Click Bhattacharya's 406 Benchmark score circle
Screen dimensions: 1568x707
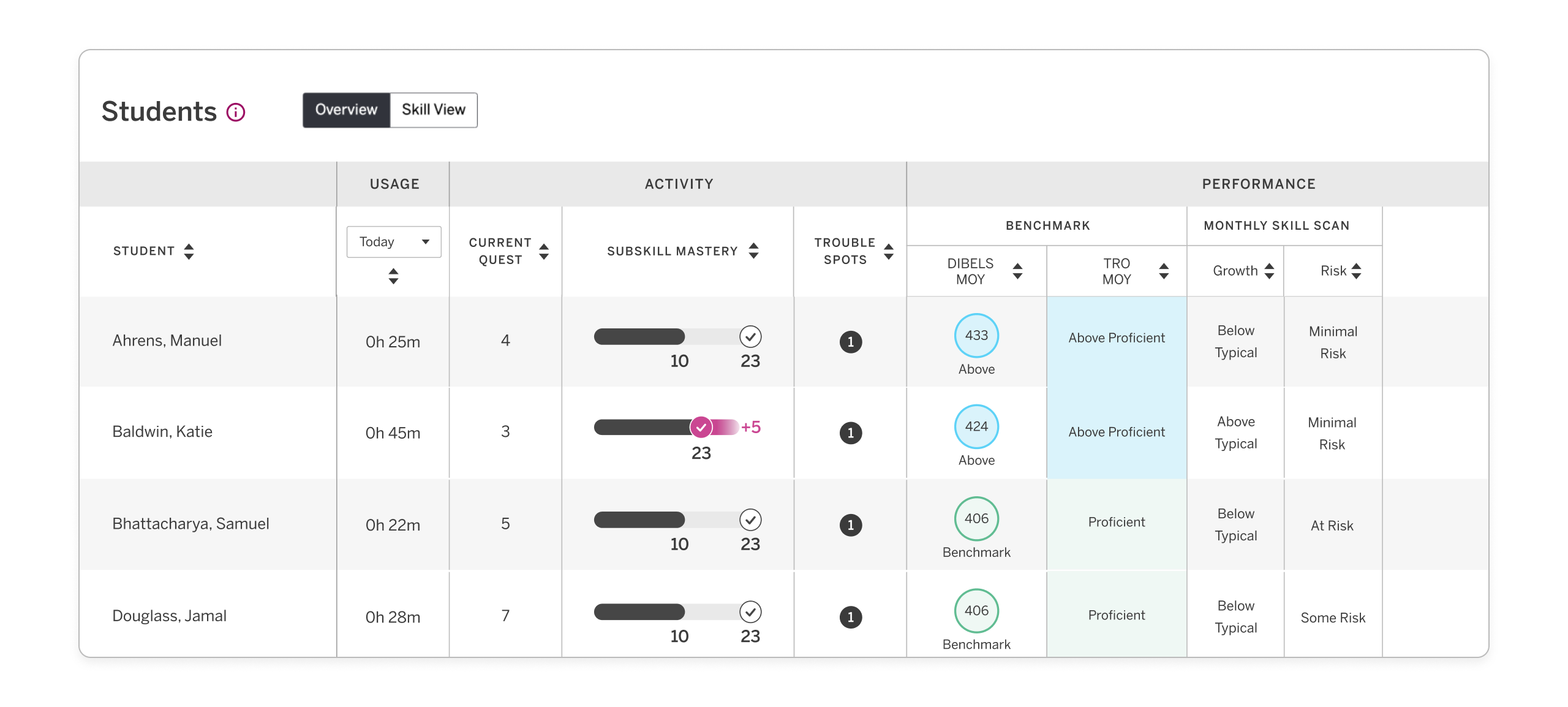[x=976, y=520]
